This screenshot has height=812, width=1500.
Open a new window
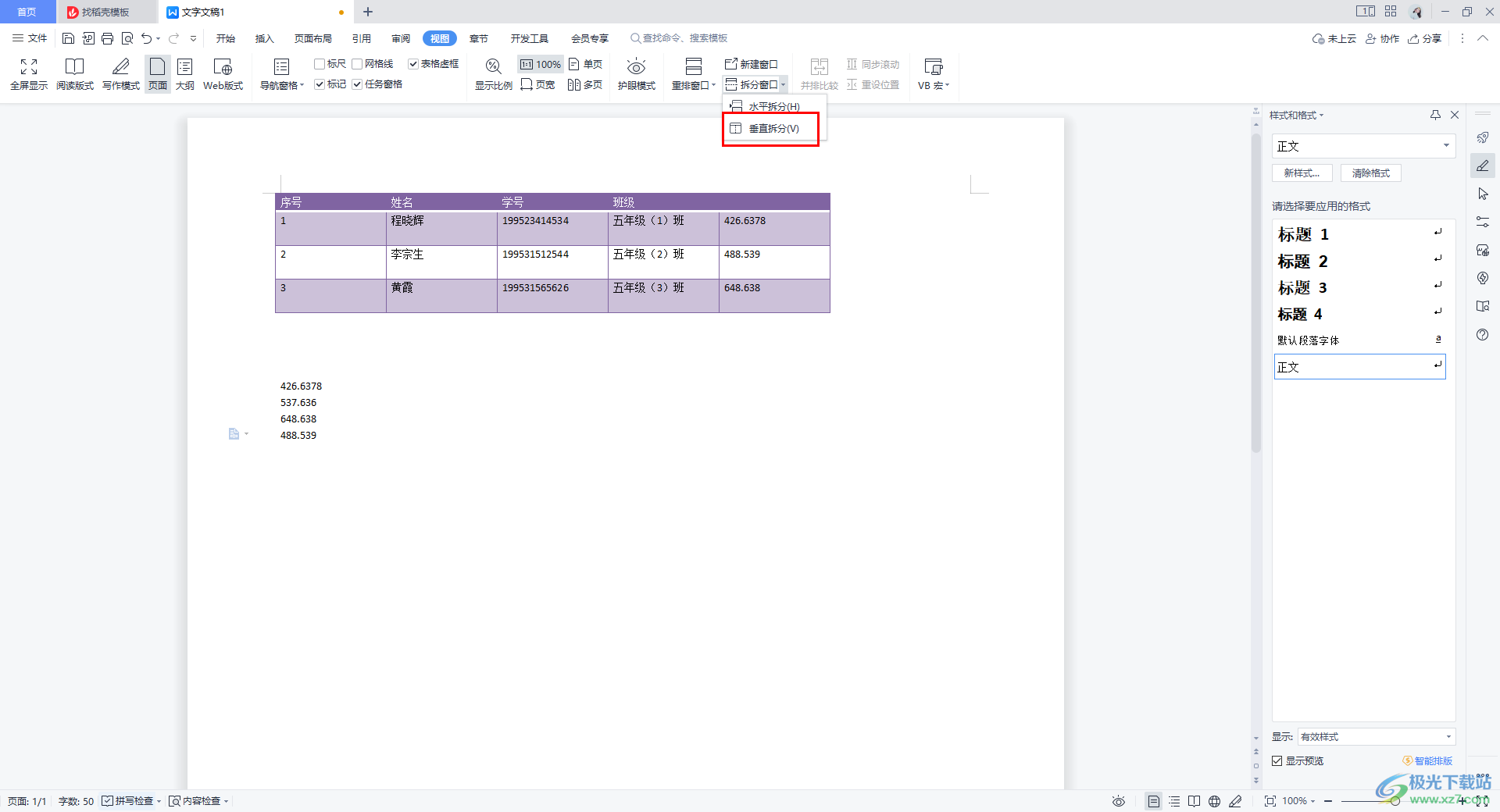[752, 64]
